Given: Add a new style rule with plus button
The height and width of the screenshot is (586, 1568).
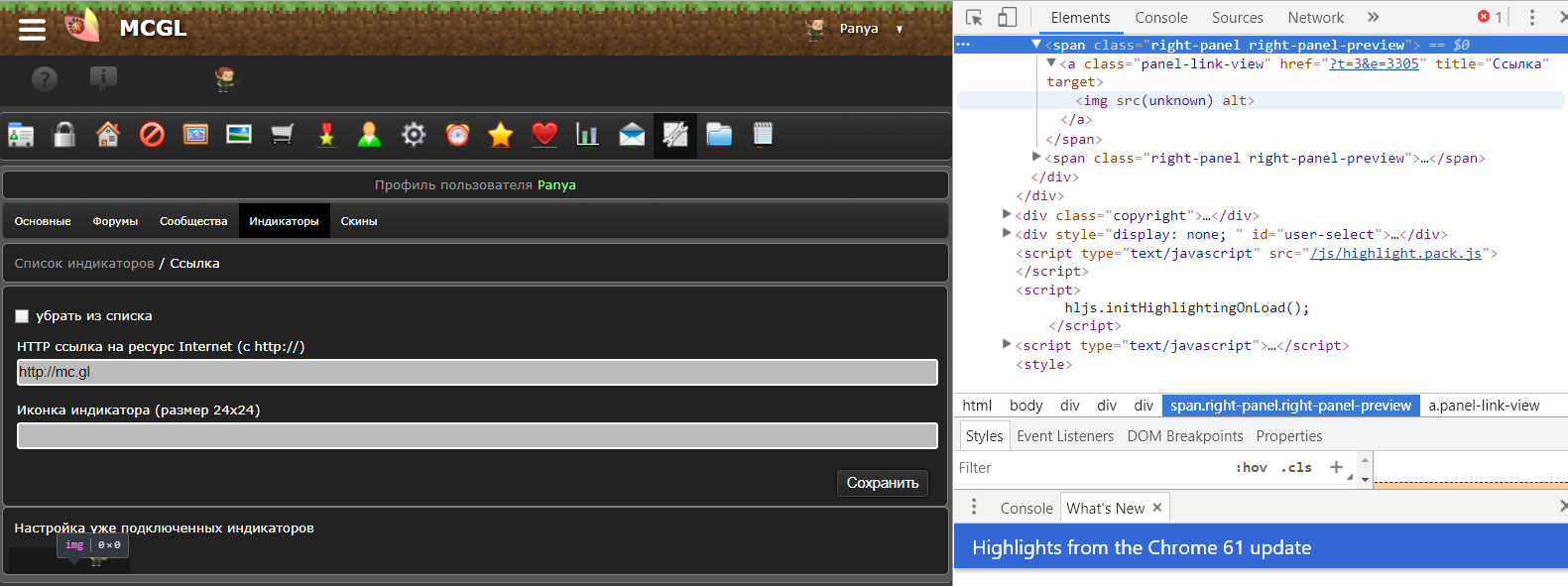Looking at the screenshot, I should (x=1336, y=467).
